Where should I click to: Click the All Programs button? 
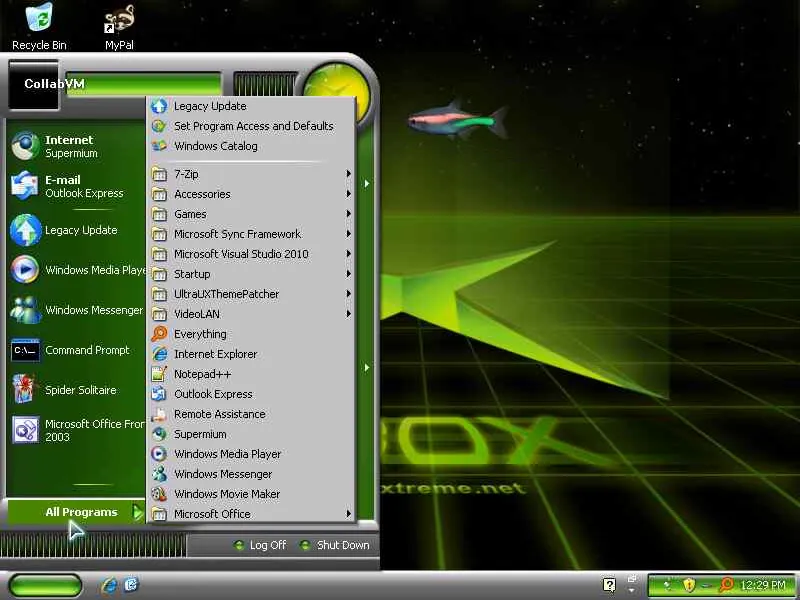77,512
